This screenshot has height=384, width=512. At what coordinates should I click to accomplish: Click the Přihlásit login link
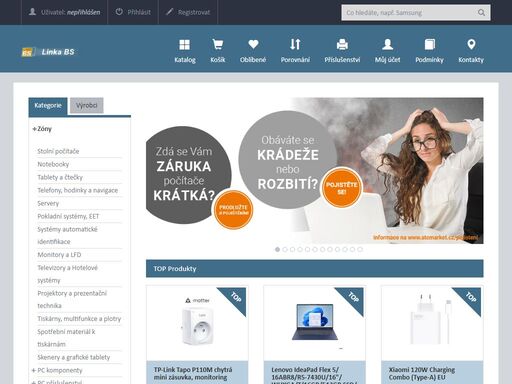pos(133,12)
